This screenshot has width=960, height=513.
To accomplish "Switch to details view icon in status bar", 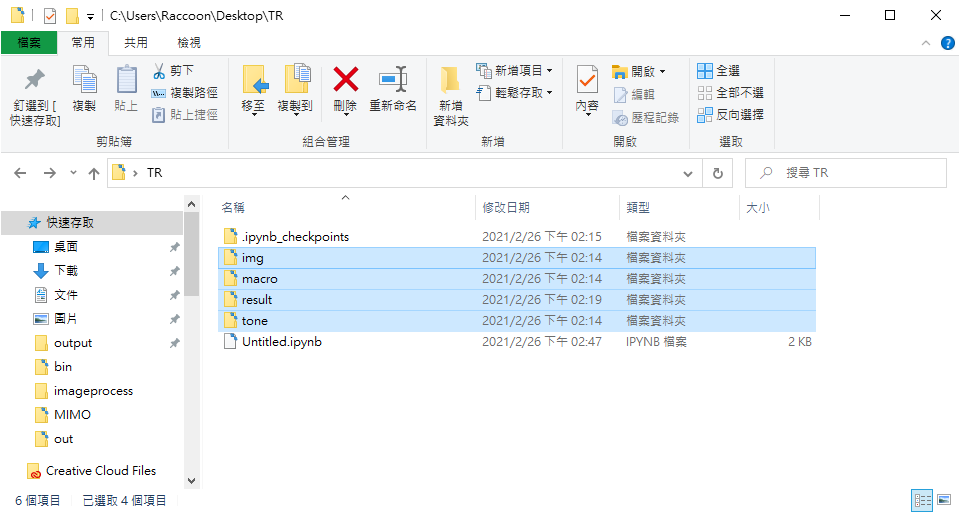I will pos(921,500).
